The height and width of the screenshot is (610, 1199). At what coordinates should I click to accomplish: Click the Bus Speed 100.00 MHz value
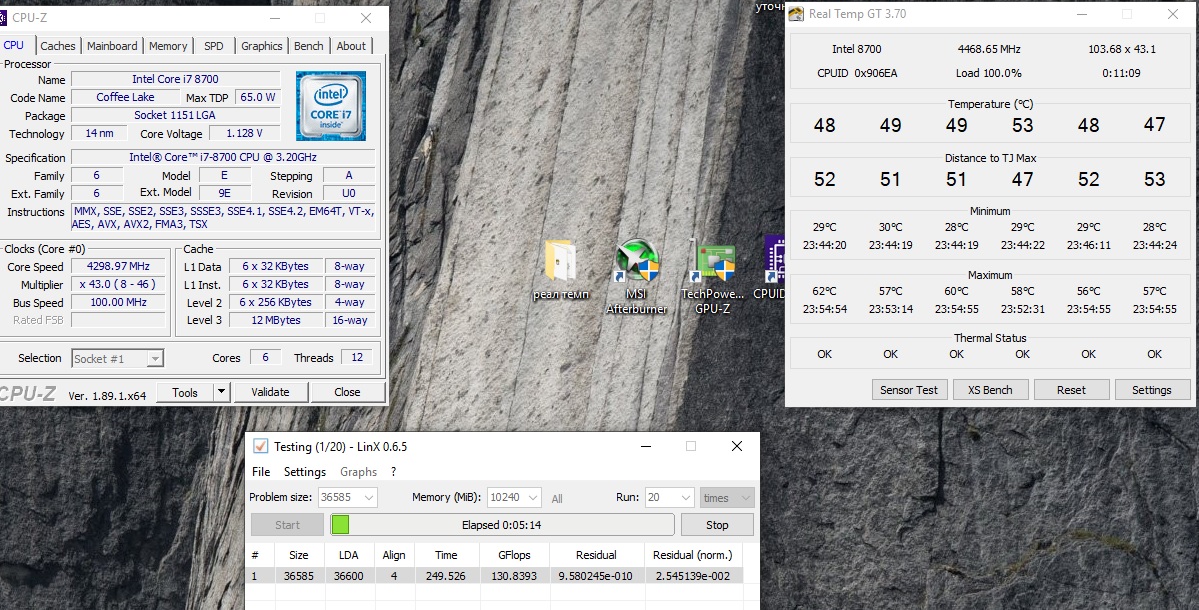(119, 302)
